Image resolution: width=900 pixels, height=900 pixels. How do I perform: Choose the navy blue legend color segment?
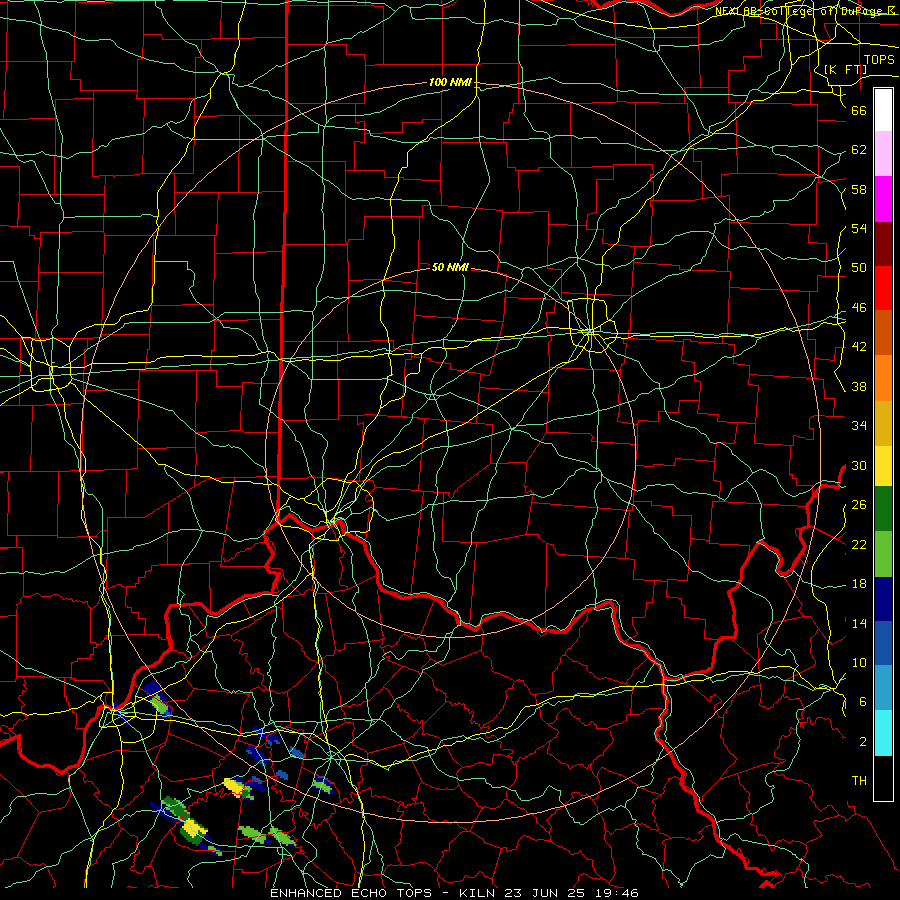[x=883, y=599]
